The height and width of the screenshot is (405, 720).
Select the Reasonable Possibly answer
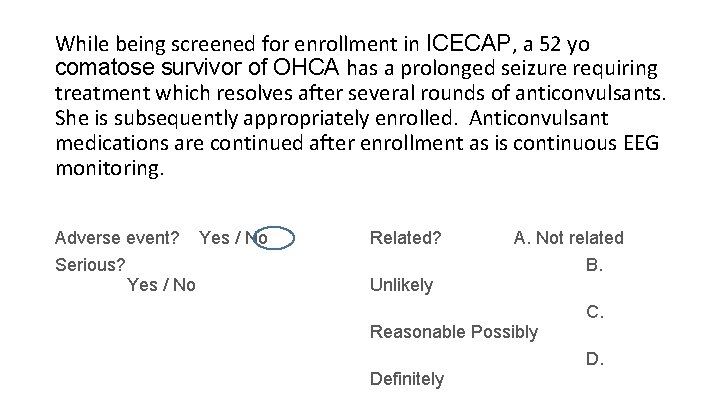[x=454, y=332]
